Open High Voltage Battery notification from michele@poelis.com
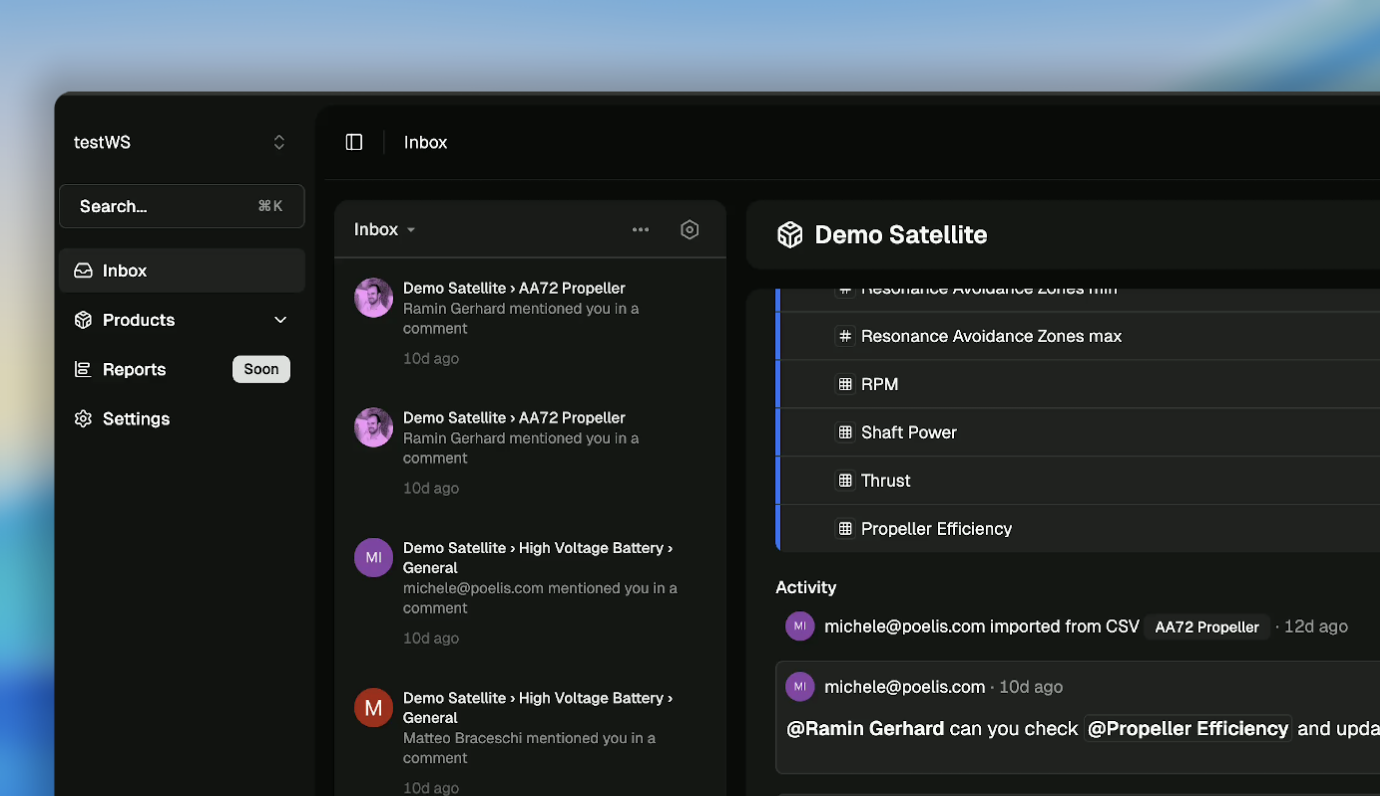 530,593
